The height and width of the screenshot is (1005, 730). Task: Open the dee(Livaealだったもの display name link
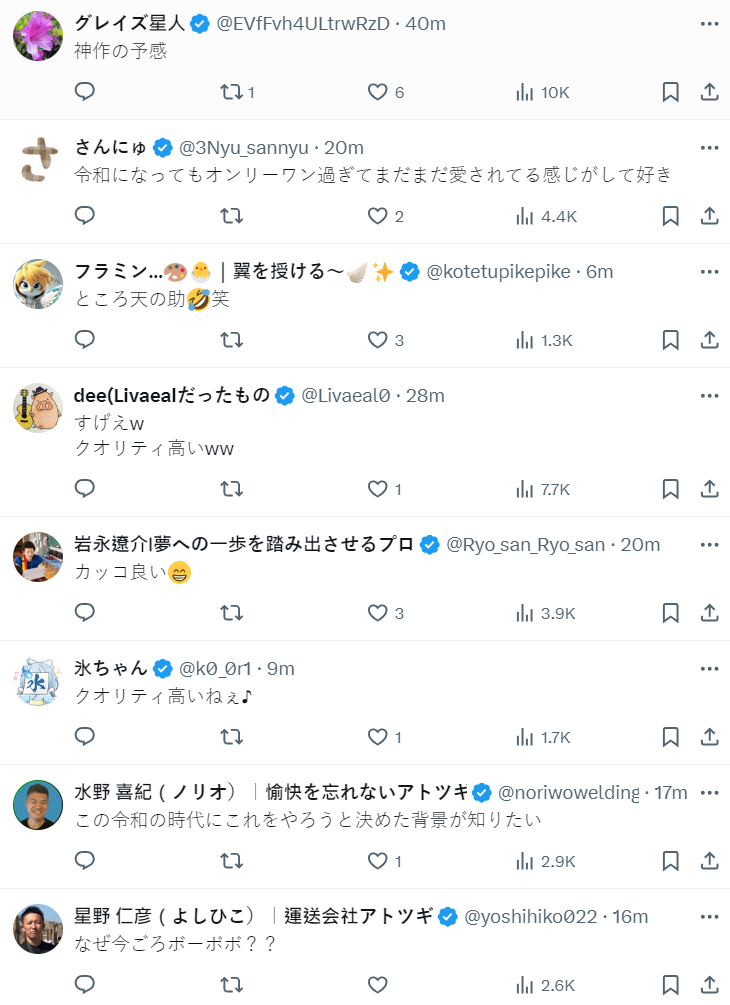point(172,395)
